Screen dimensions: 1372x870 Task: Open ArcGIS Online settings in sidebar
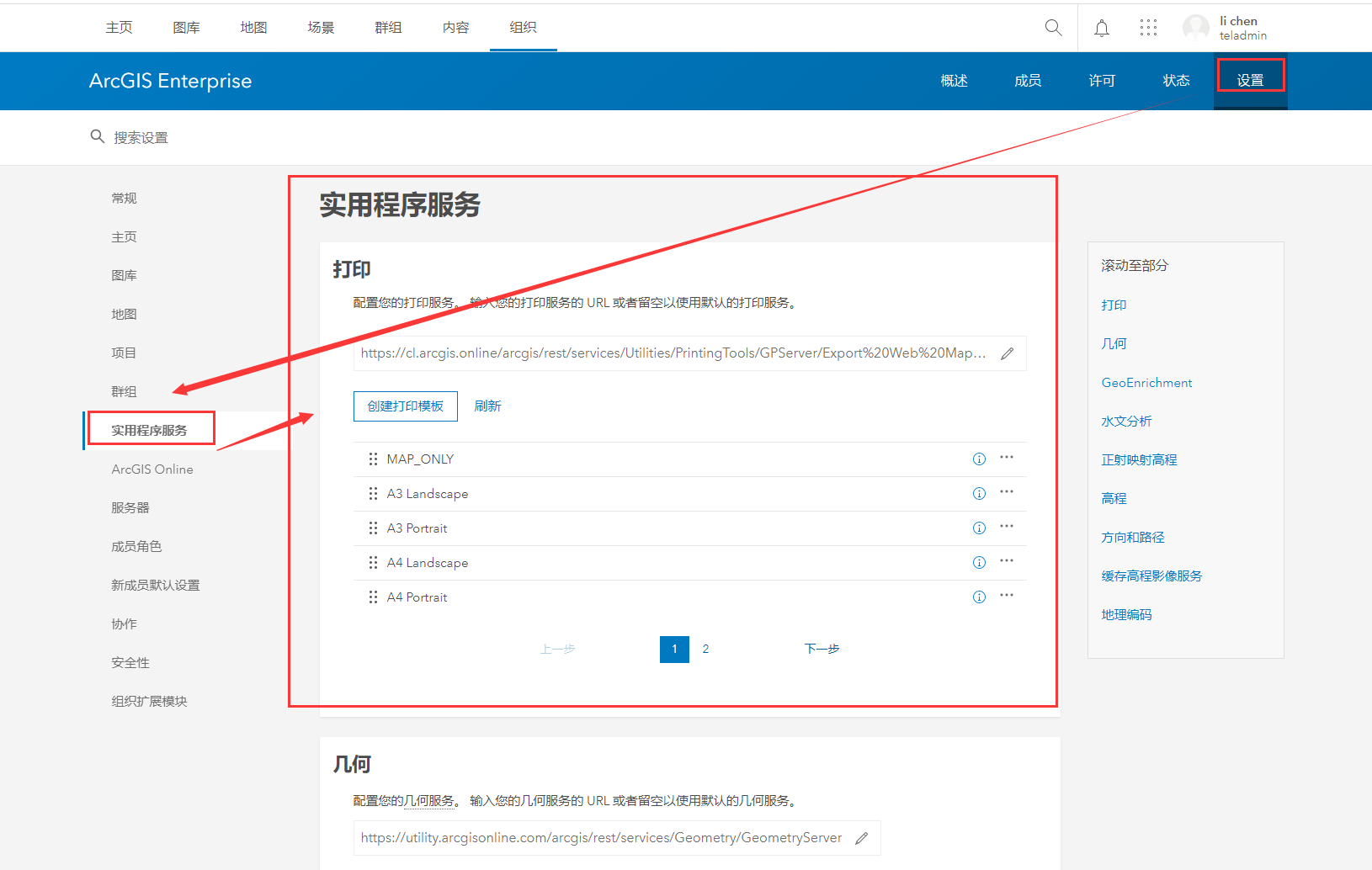click(x=152, y=469)
